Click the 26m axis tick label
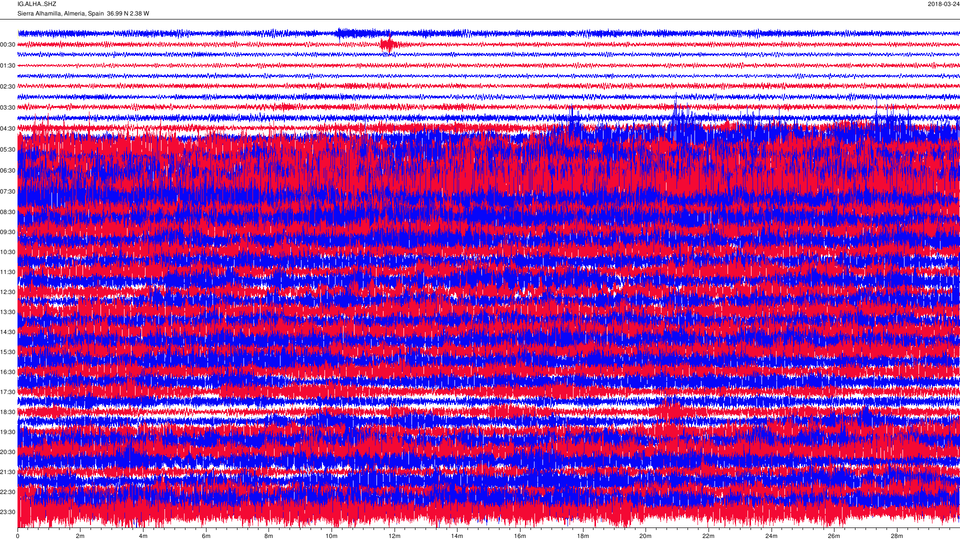 click(x=833, y=536)
